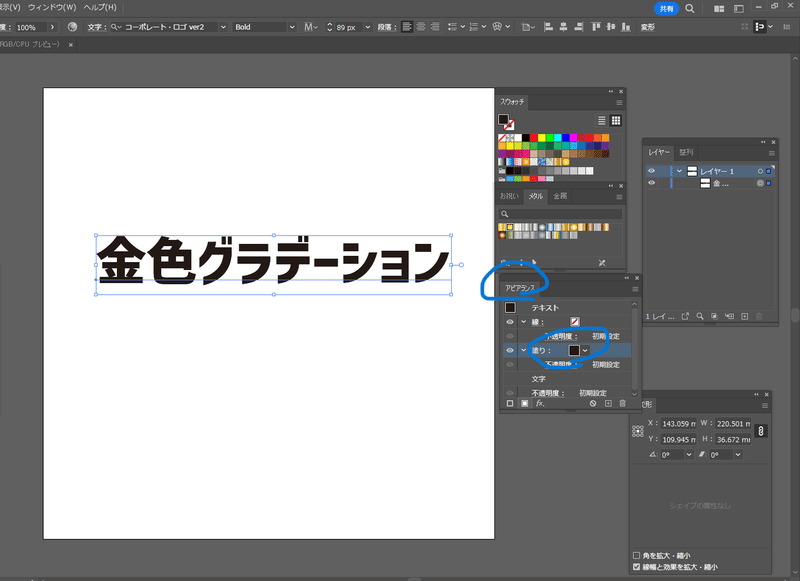Open the fill color swatch dropdown arrow
The width and height of the screenshot is (800, 581).
tap(585, 350)
